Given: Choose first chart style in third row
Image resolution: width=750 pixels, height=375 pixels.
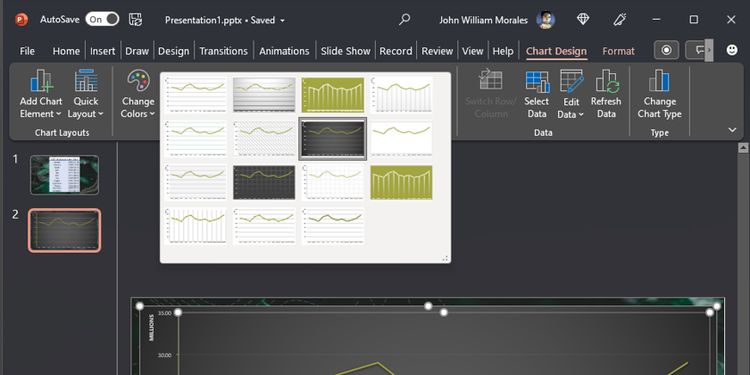Looking at the screenshot, I should pos(196,182).
